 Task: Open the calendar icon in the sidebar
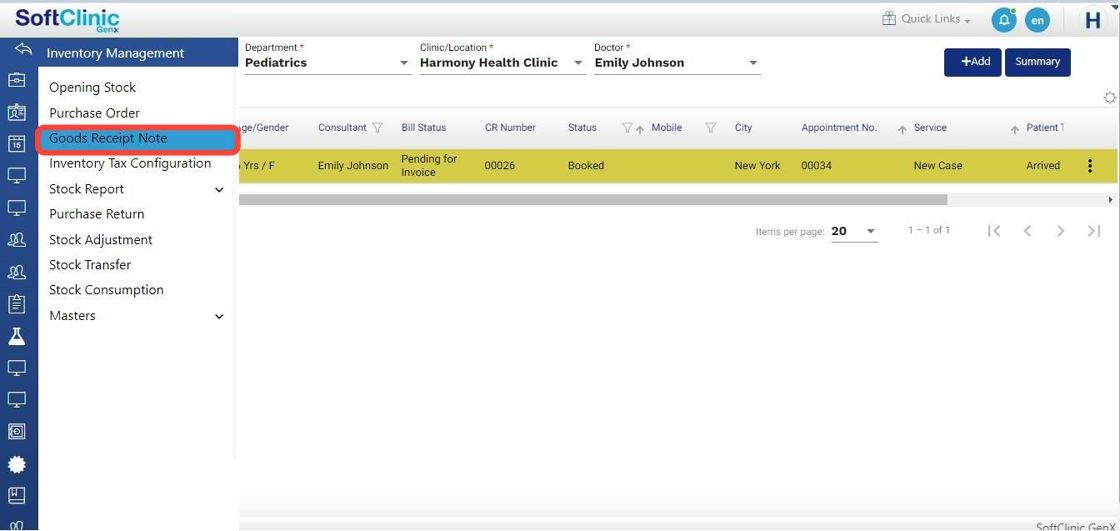tap(17, 144)
